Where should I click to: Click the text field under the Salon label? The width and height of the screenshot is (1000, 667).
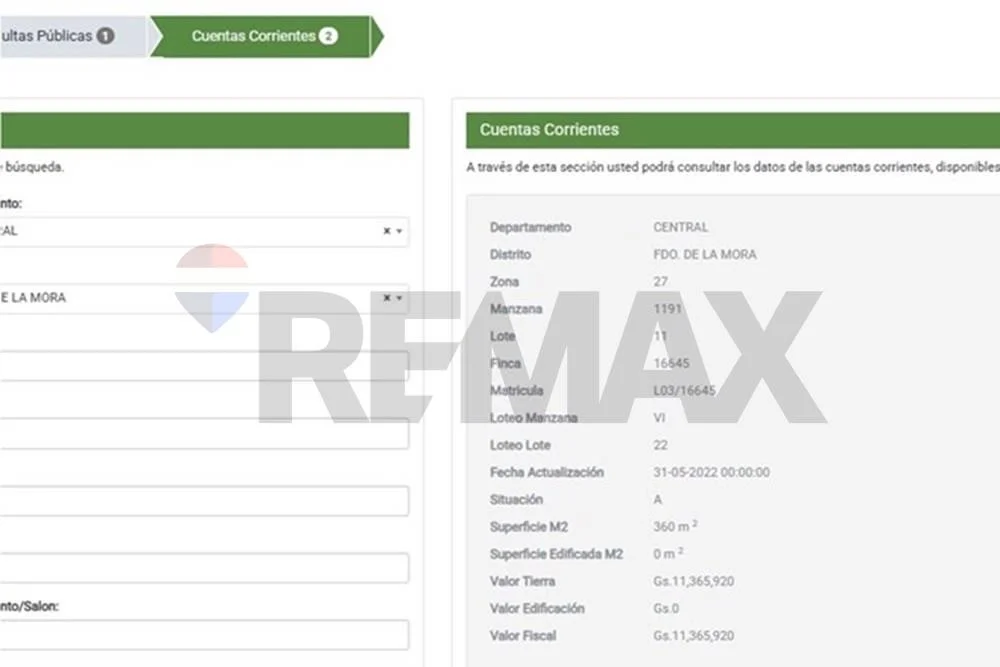(x=200, y=635)
